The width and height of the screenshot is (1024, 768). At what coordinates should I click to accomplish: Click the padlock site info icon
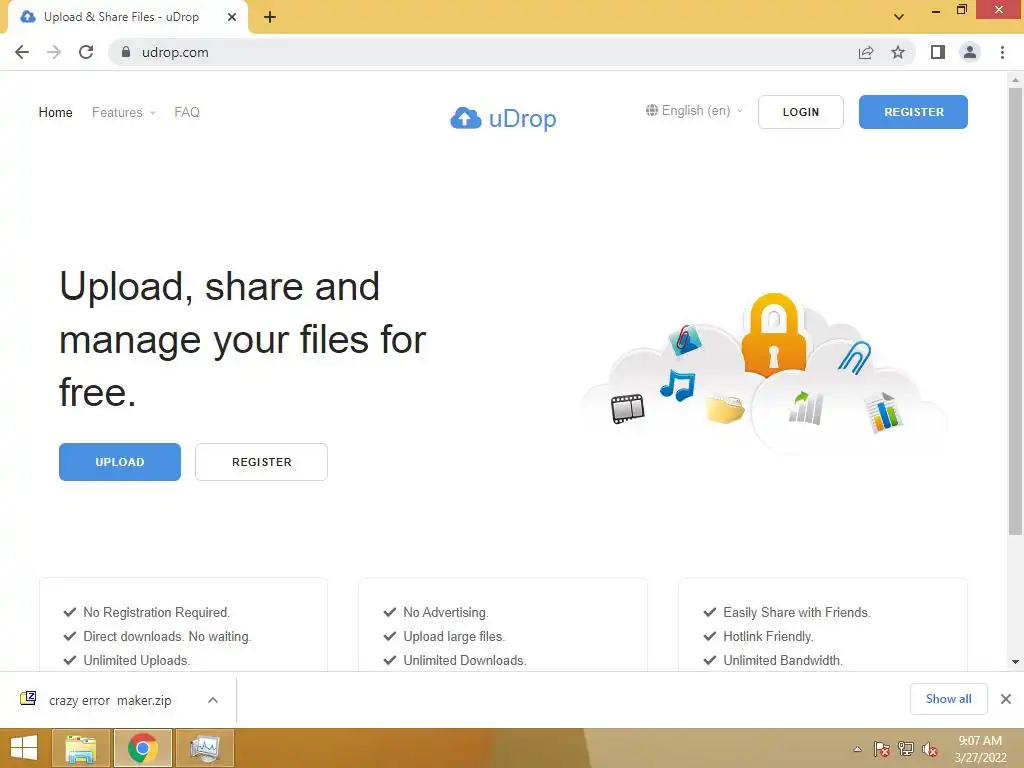pyautogui.click(x=126, y=52)
